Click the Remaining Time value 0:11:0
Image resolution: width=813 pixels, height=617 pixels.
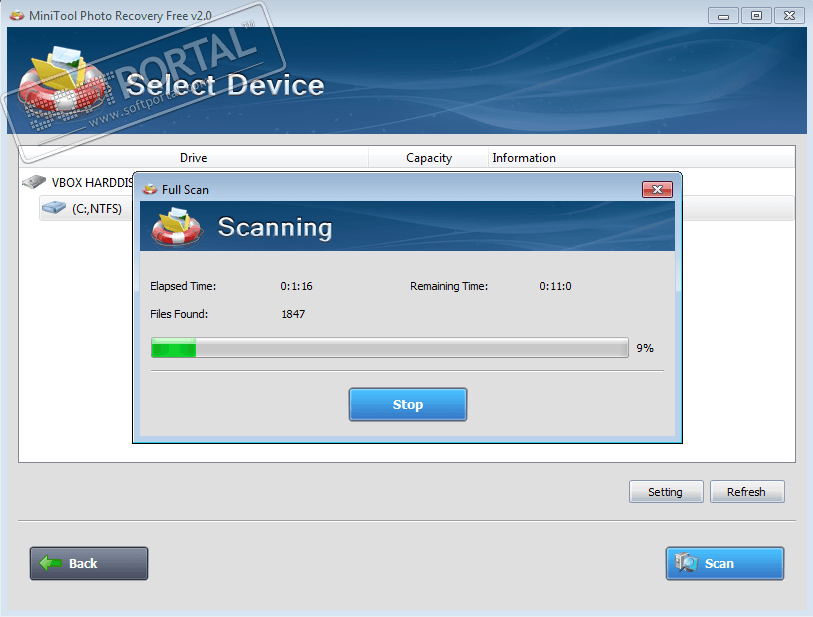coord(555,286)
